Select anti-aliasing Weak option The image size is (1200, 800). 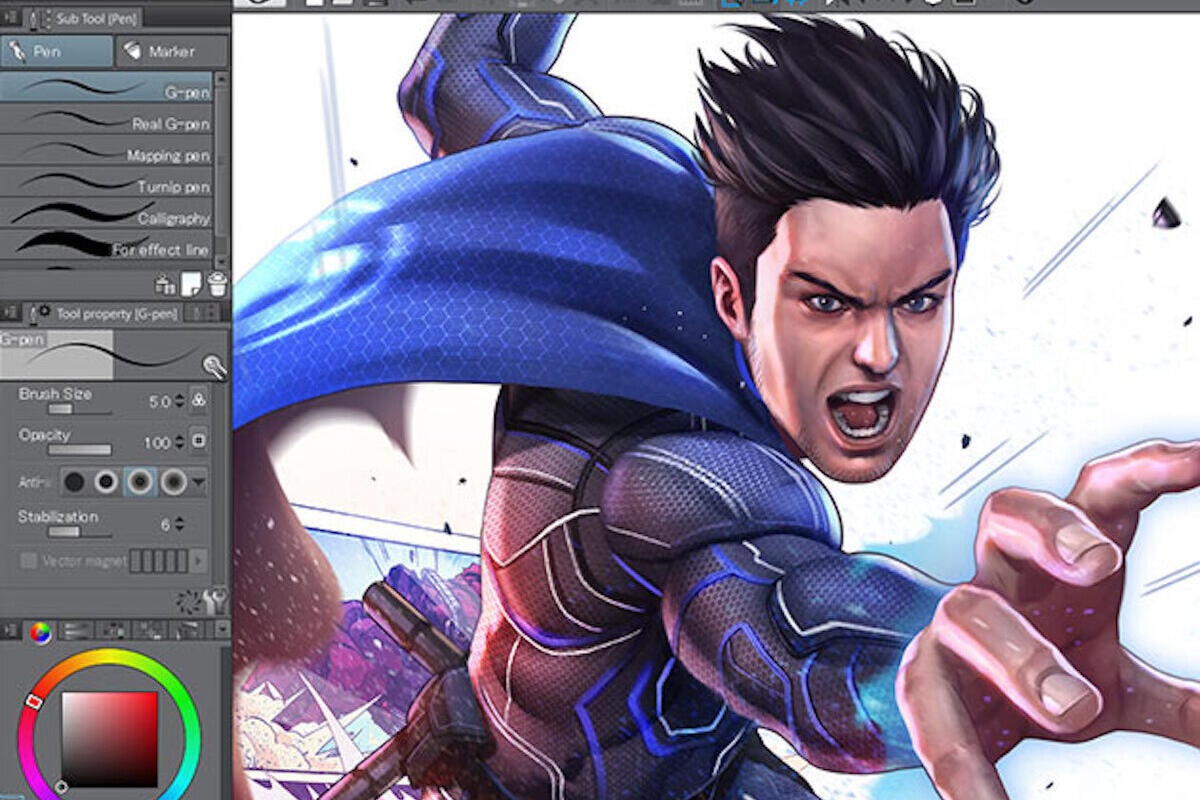(x=106, y=482)
